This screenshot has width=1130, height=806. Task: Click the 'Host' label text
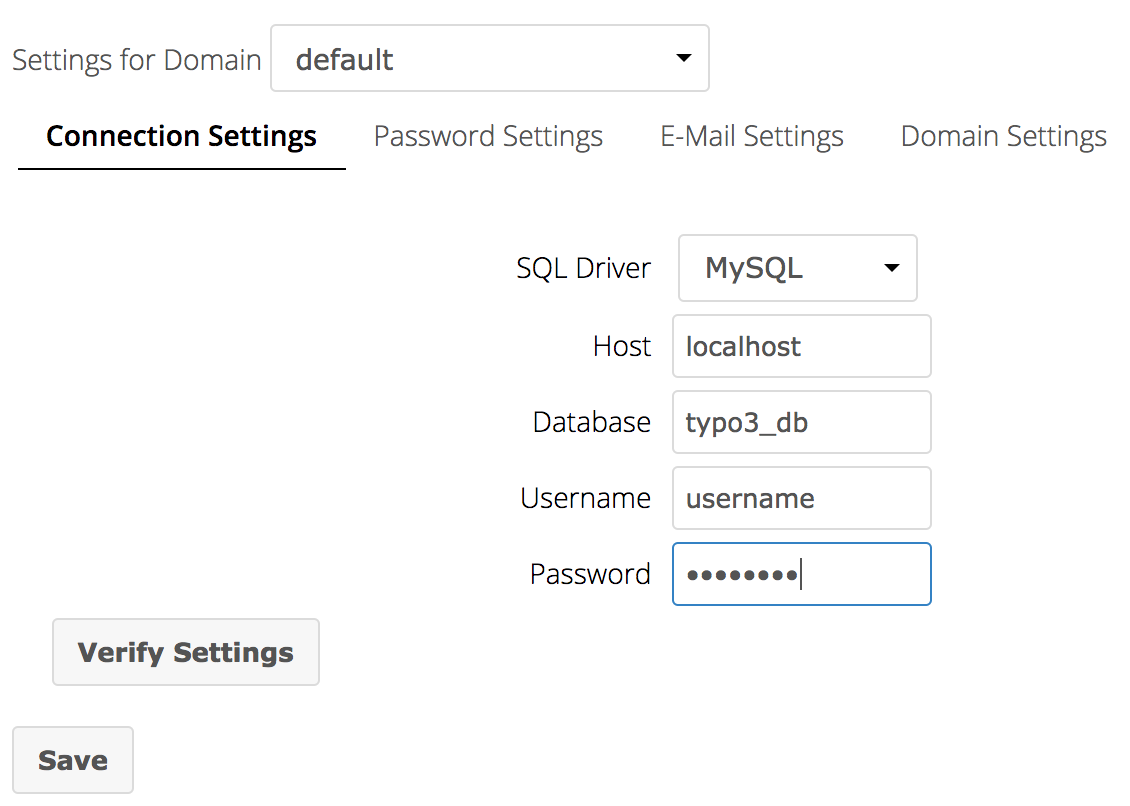click(x=621, y=347)
